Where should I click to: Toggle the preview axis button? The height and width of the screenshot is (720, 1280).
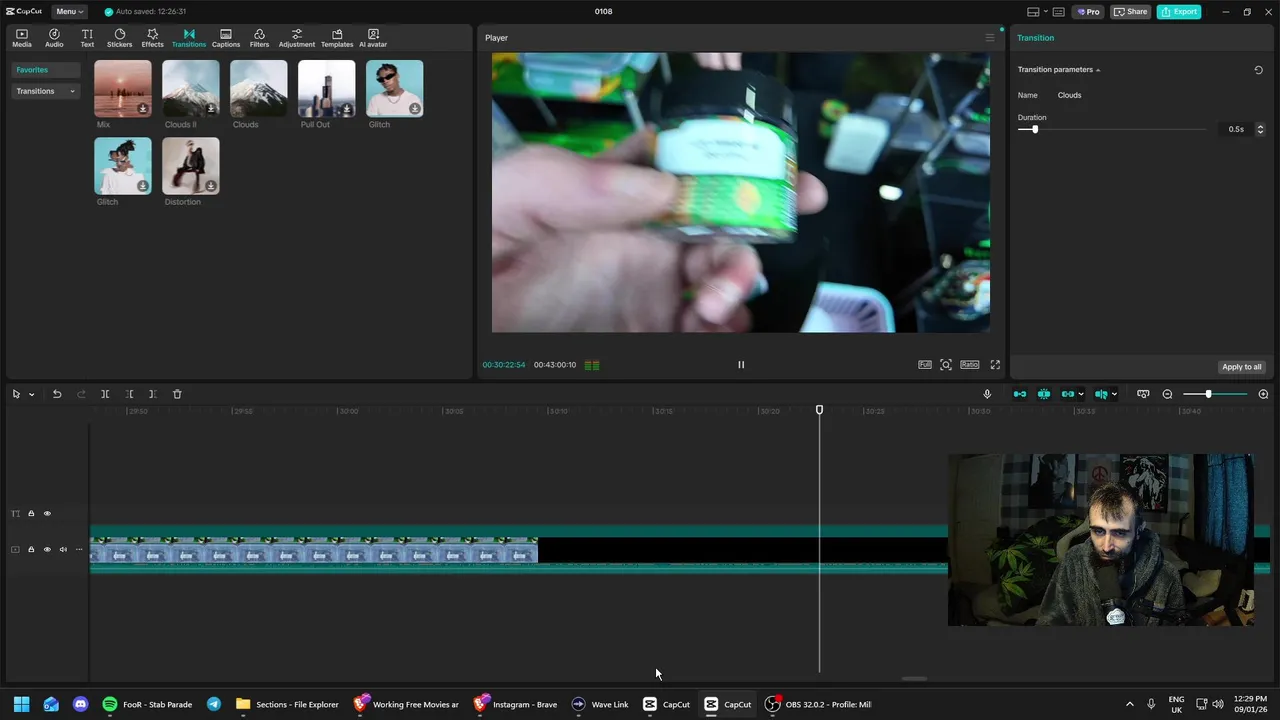tap(1101, 394)
